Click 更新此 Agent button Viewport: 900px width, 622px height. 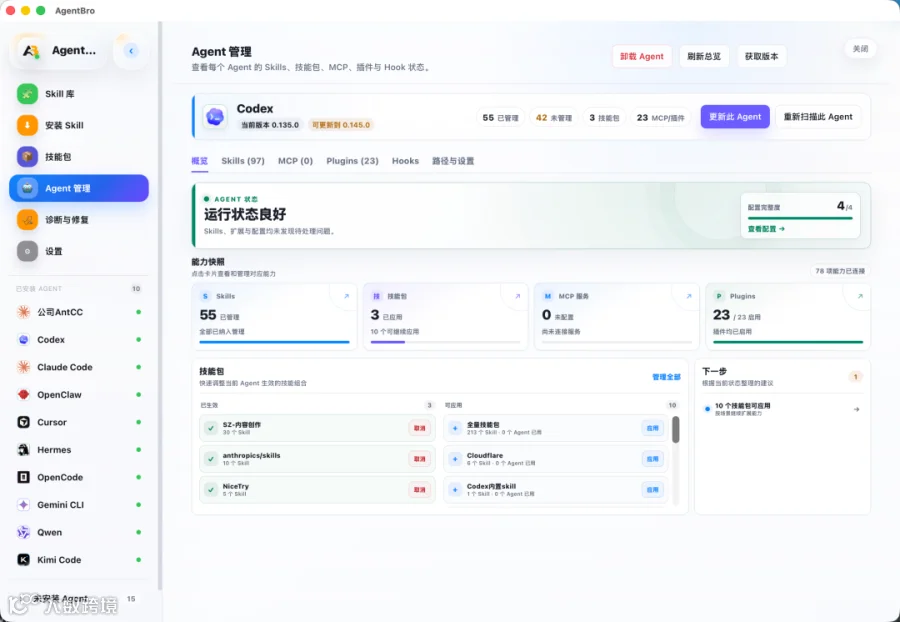pyautogui.click(x=735, y=117)
